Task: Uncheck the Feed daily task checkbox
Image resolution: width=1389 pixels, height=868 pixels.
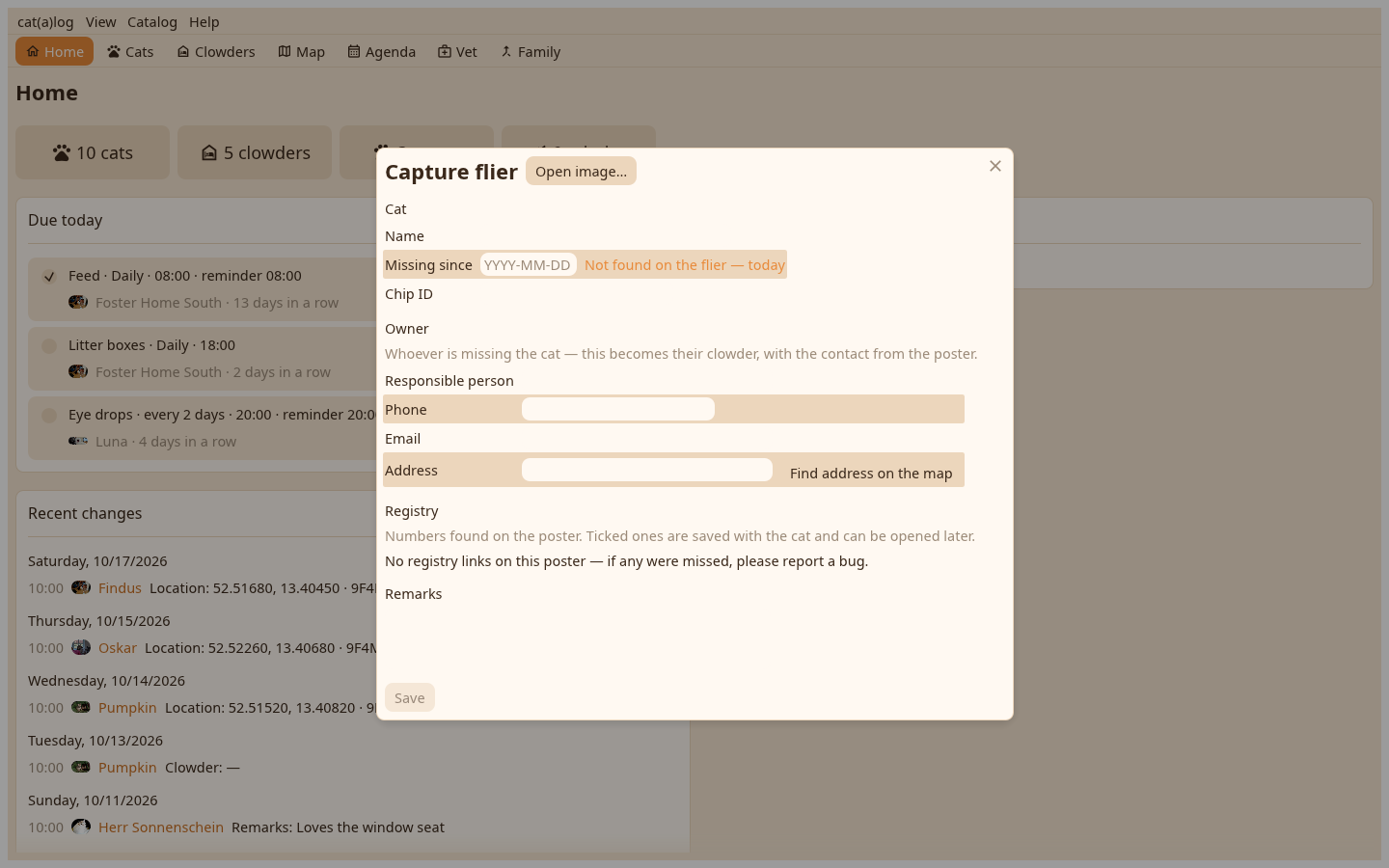Action: (49, 276)
